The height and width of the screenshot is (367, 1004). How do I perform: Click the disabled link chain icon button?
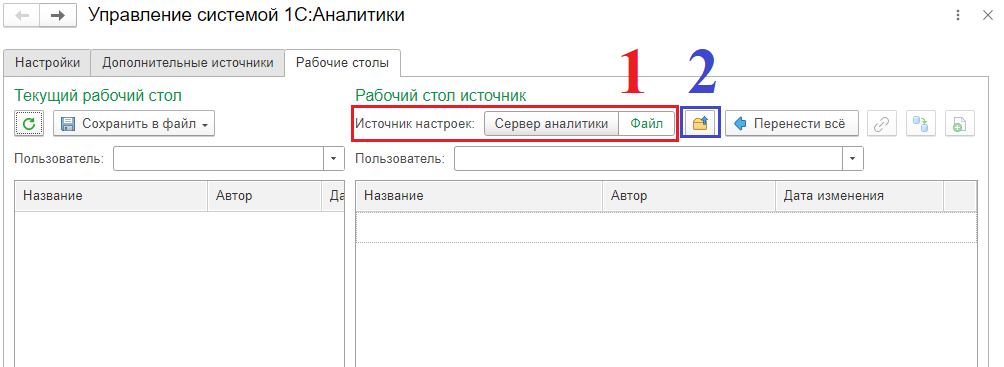click(882, 124)
